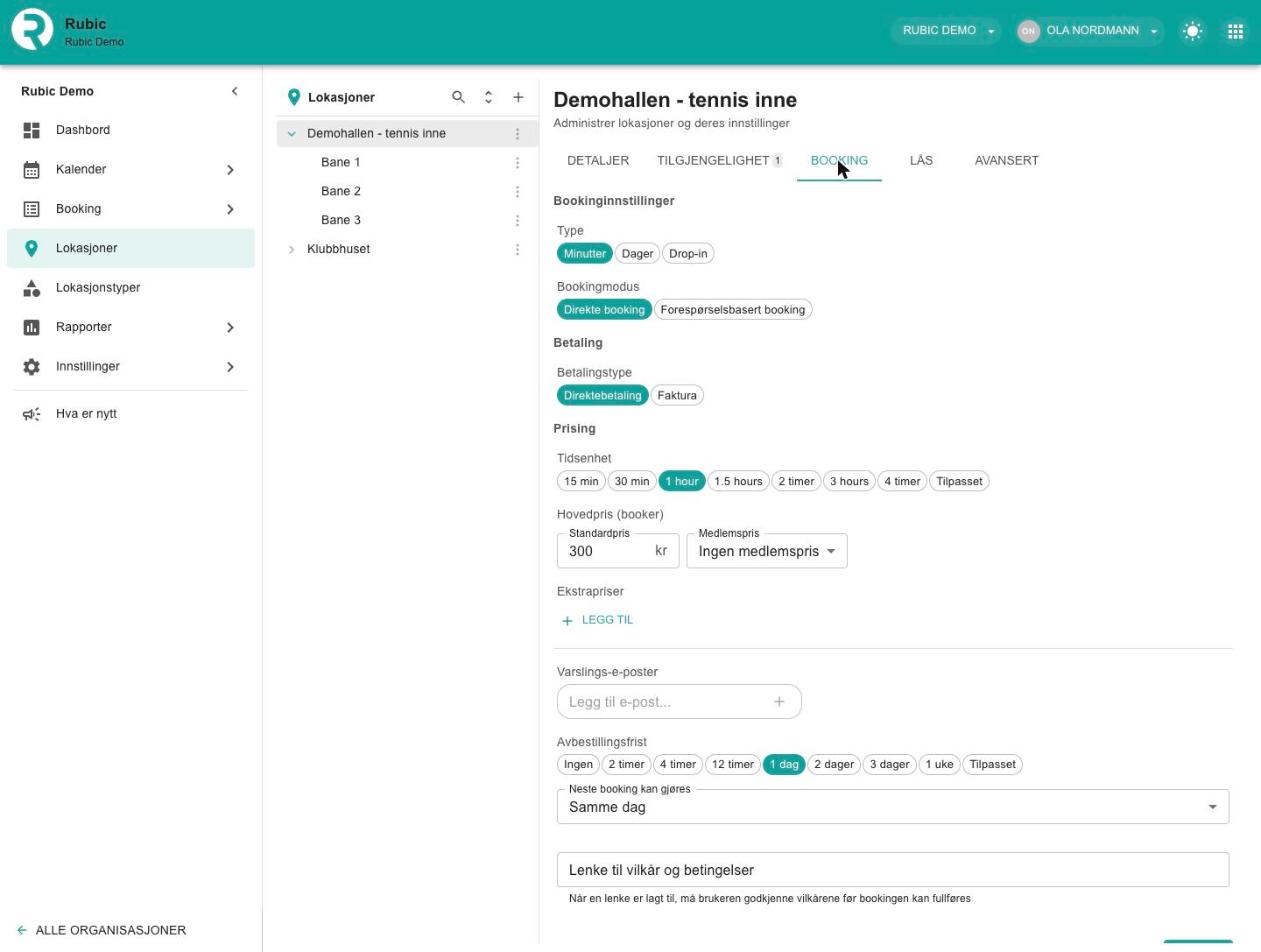Go back to ALLE ORGANISASJONER
This screenshot has height=952, width=1261.
[102, 930]
